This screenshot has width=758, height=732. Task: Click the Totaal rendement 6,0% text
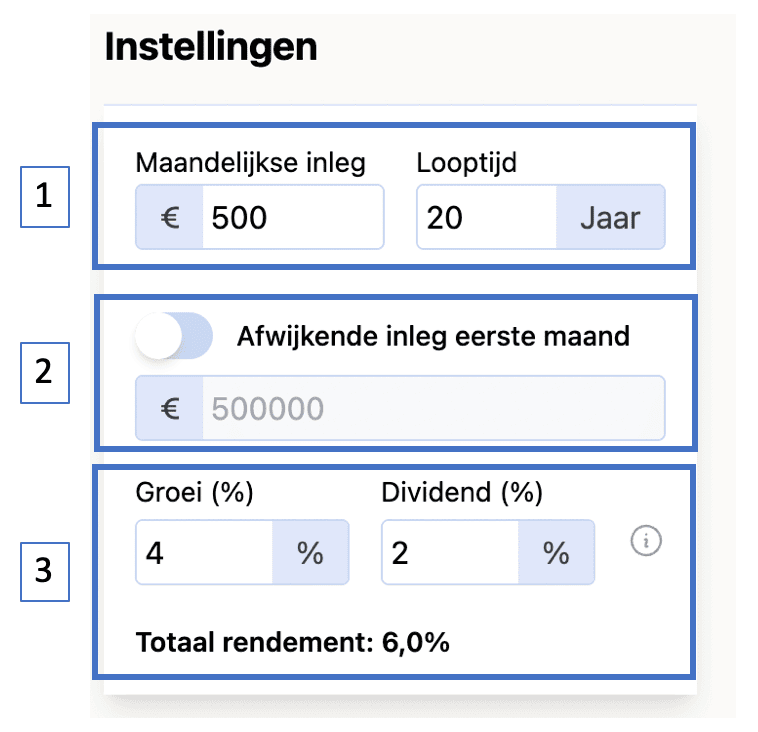[292, 641]
